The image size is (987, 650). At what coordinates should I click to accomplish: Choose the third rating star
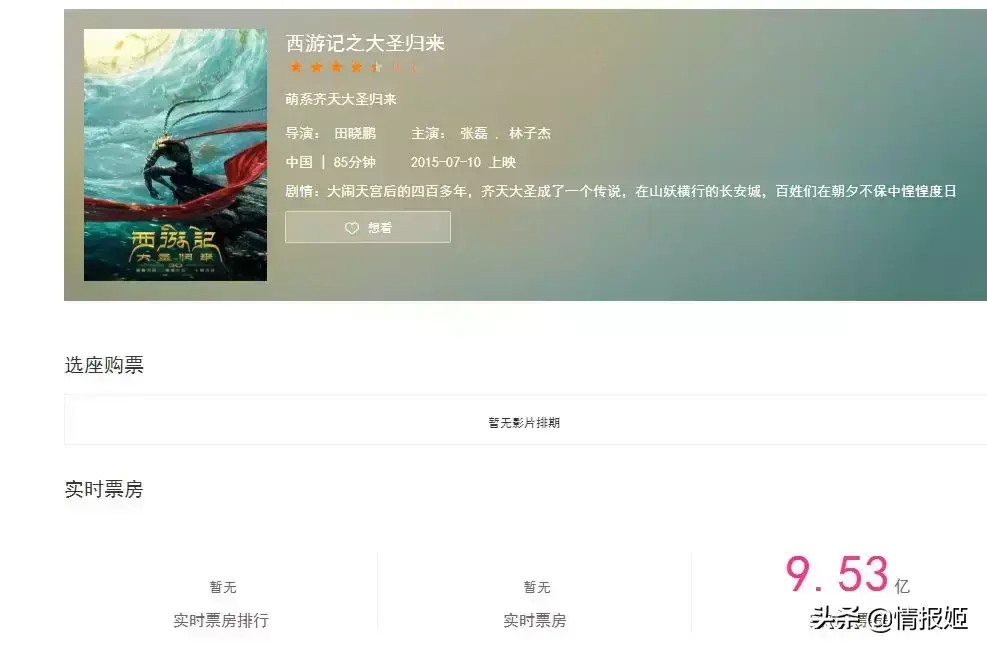(336, 67)
